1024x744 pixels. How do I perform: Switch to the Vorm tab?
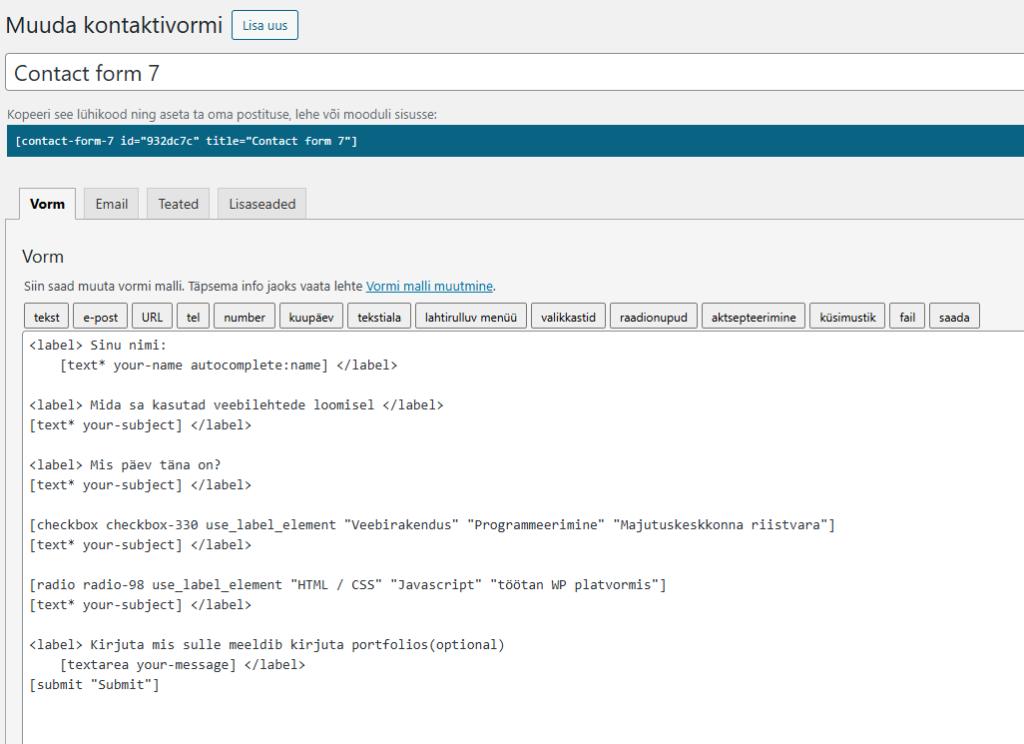(x=47, y=204)
